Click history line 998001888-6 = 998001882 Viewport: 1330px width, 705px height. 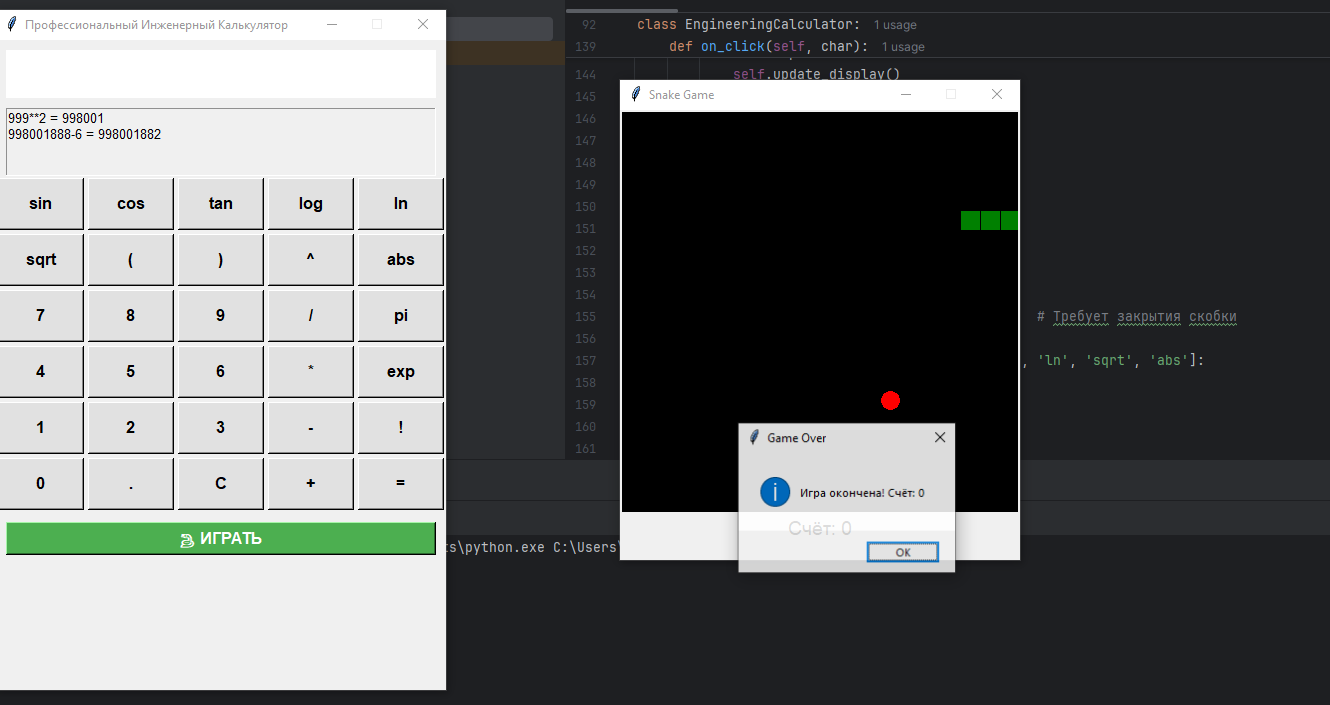pyautogui.click(x=85, y=134)
